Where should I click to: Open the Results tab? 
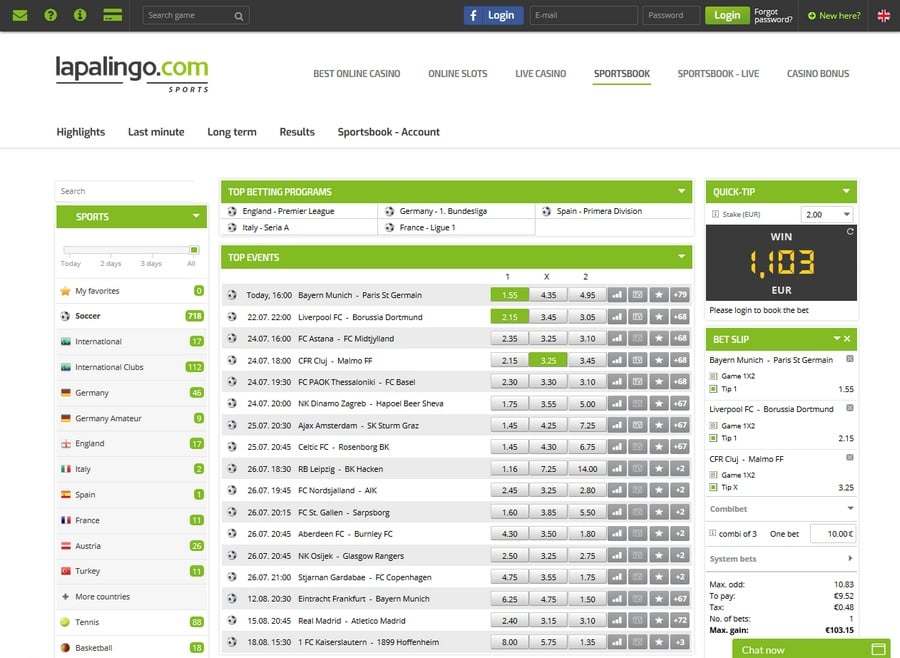pyautogui.click(x=297, y=132)
